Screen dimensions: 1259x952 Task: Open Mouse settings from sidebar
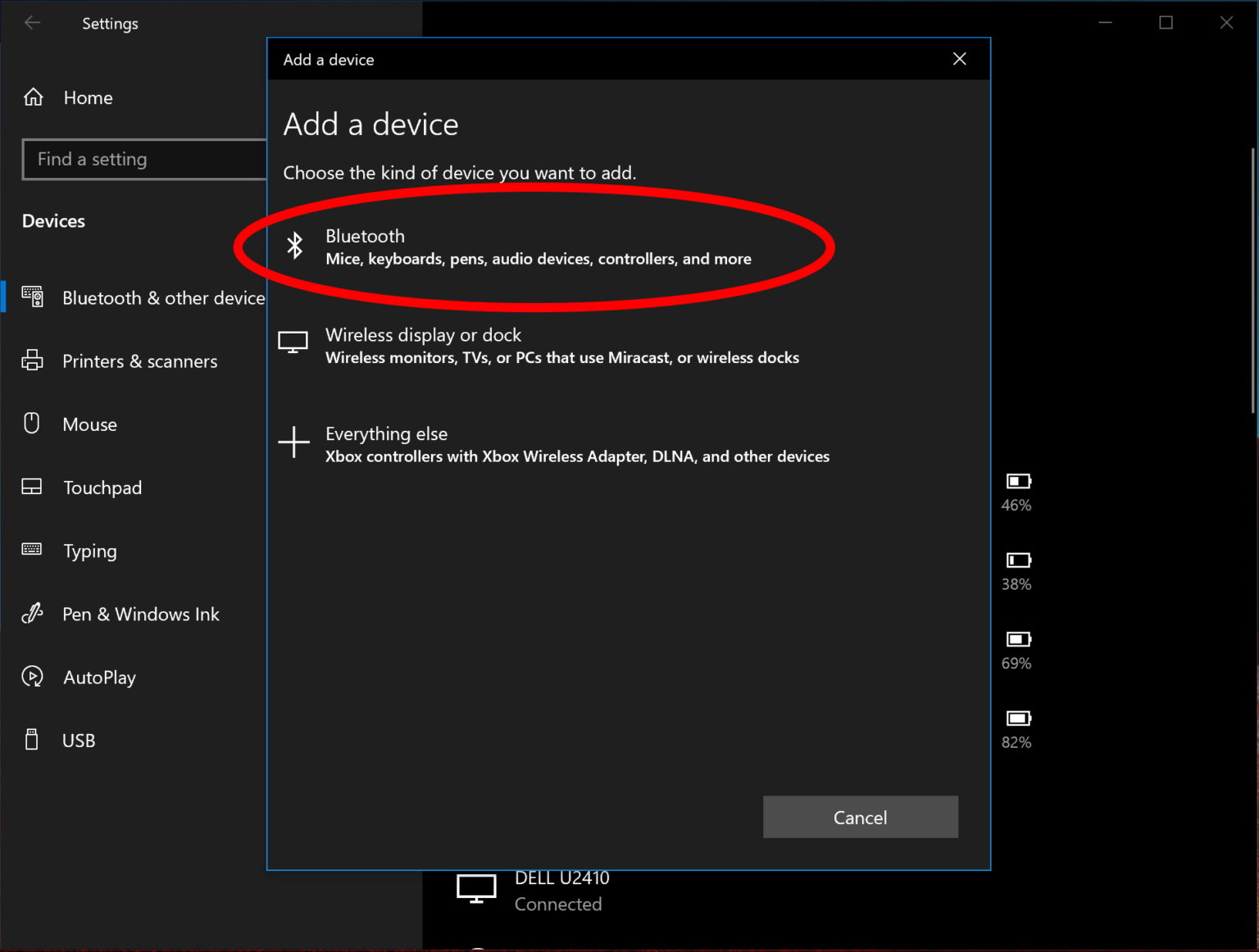(x=90, y=424)
